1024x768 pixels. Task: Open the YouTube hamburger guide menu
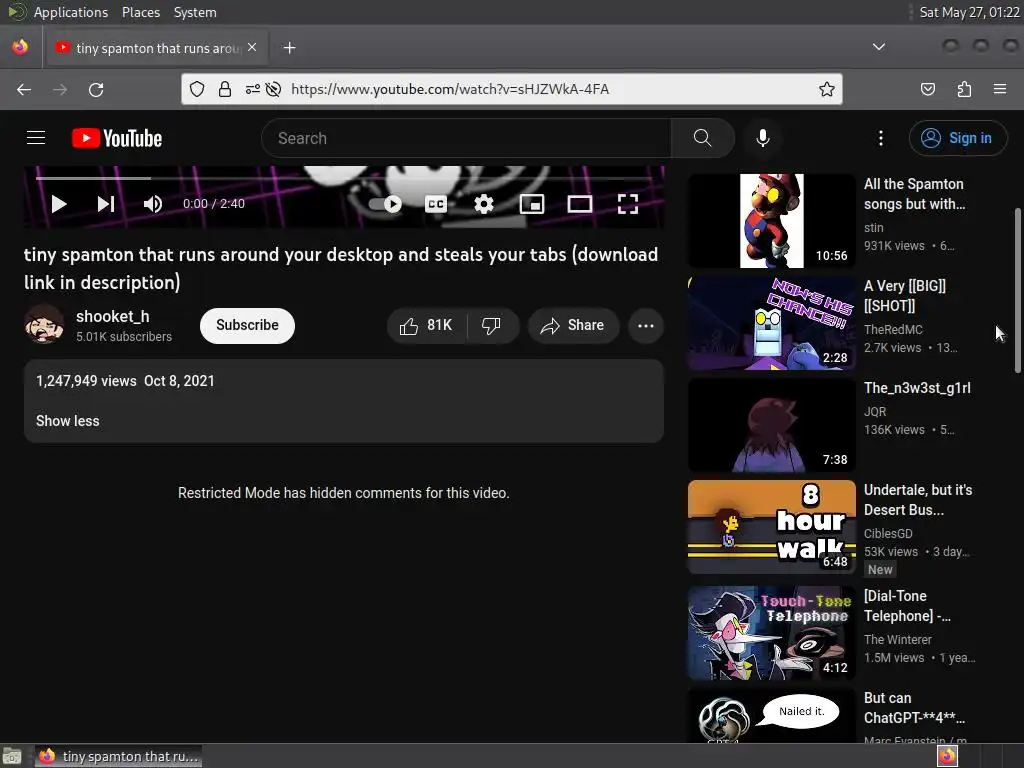pos(36,138)
